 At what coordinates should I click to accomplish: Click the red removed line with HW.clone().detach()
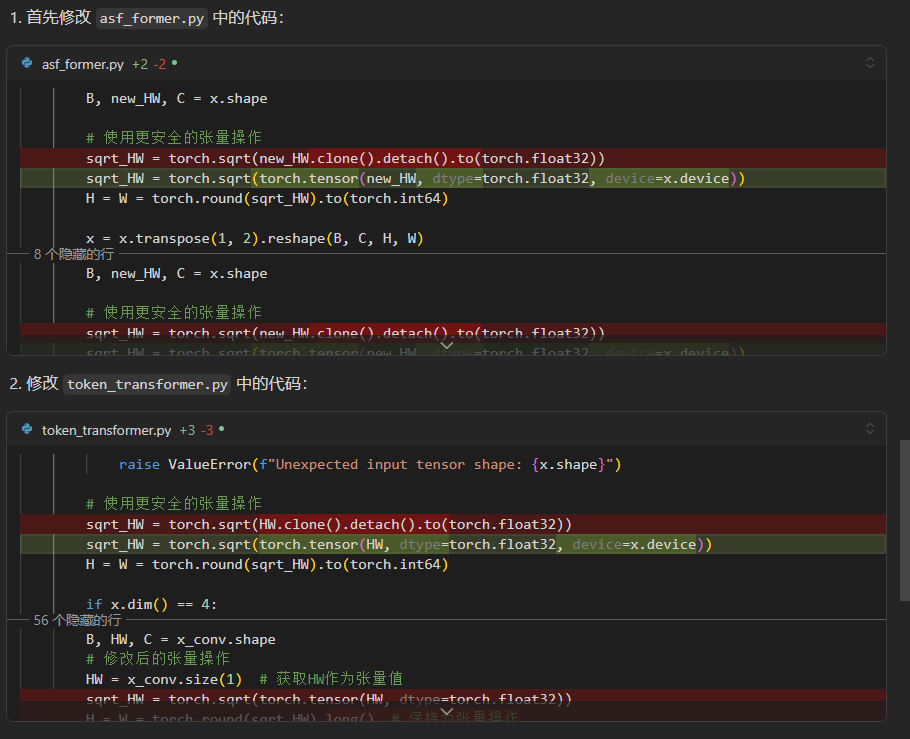[453, 524]
